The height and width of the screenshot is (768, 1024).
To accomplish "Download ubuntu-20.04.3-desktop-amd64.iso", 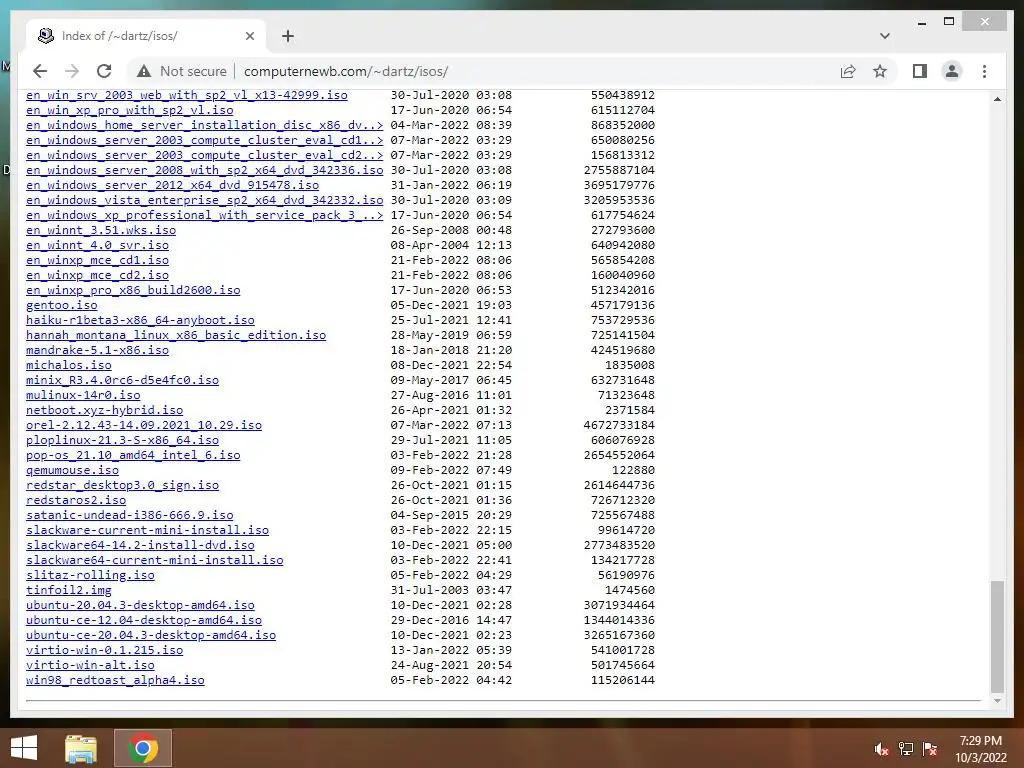I will point(140,606).
